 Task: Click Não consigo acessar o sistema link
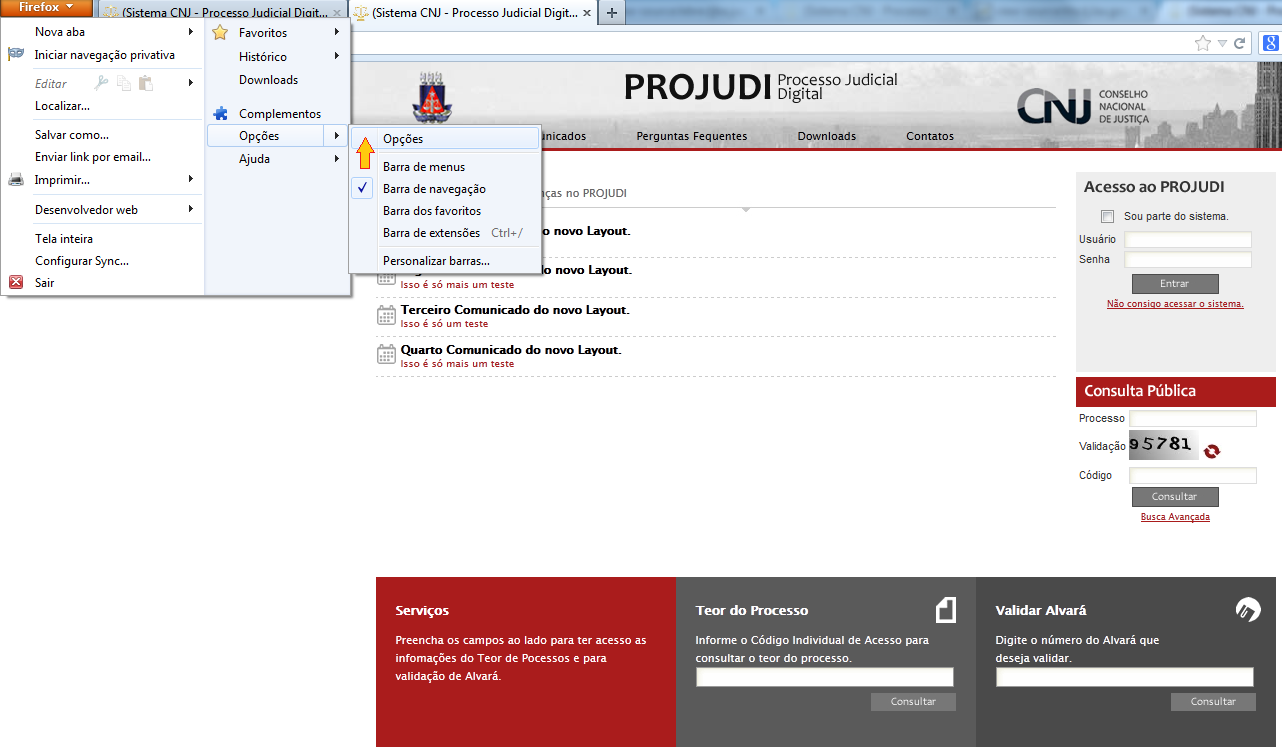coord(1175,304)
